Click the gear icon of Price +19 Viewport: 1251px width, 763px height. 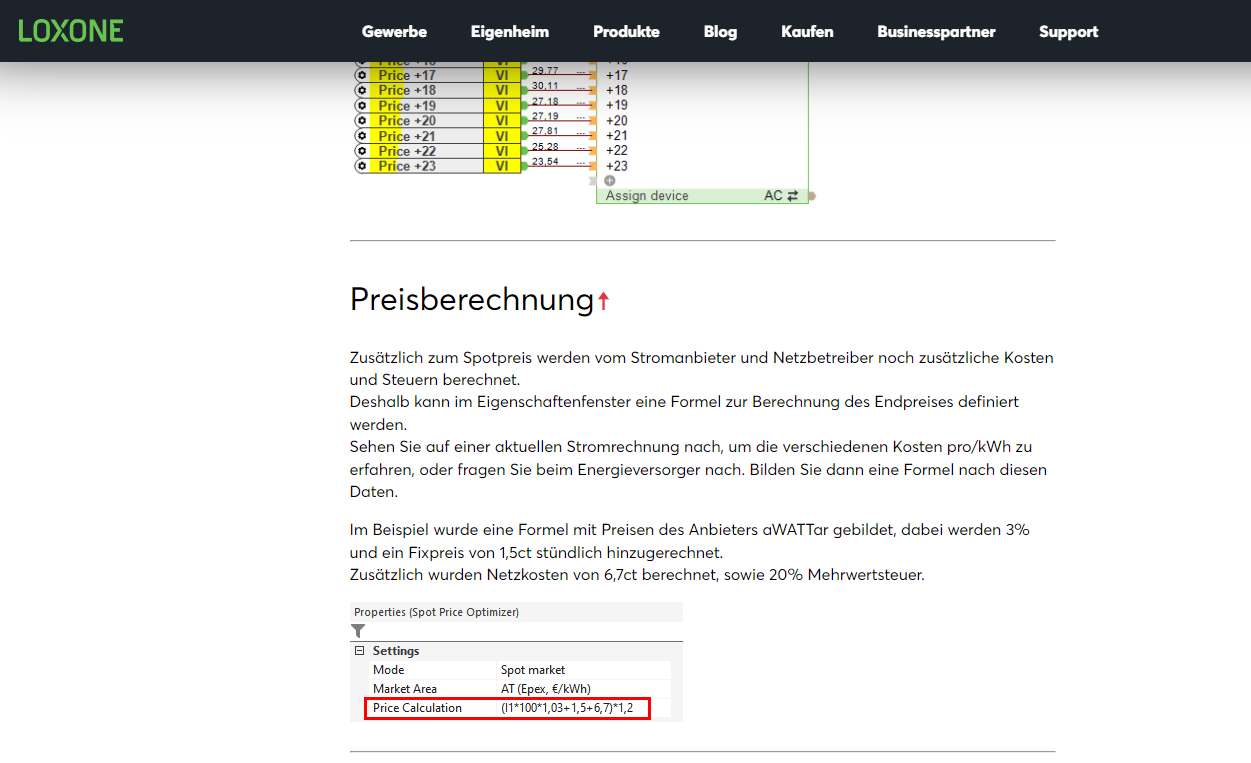(x=362, y=105)
